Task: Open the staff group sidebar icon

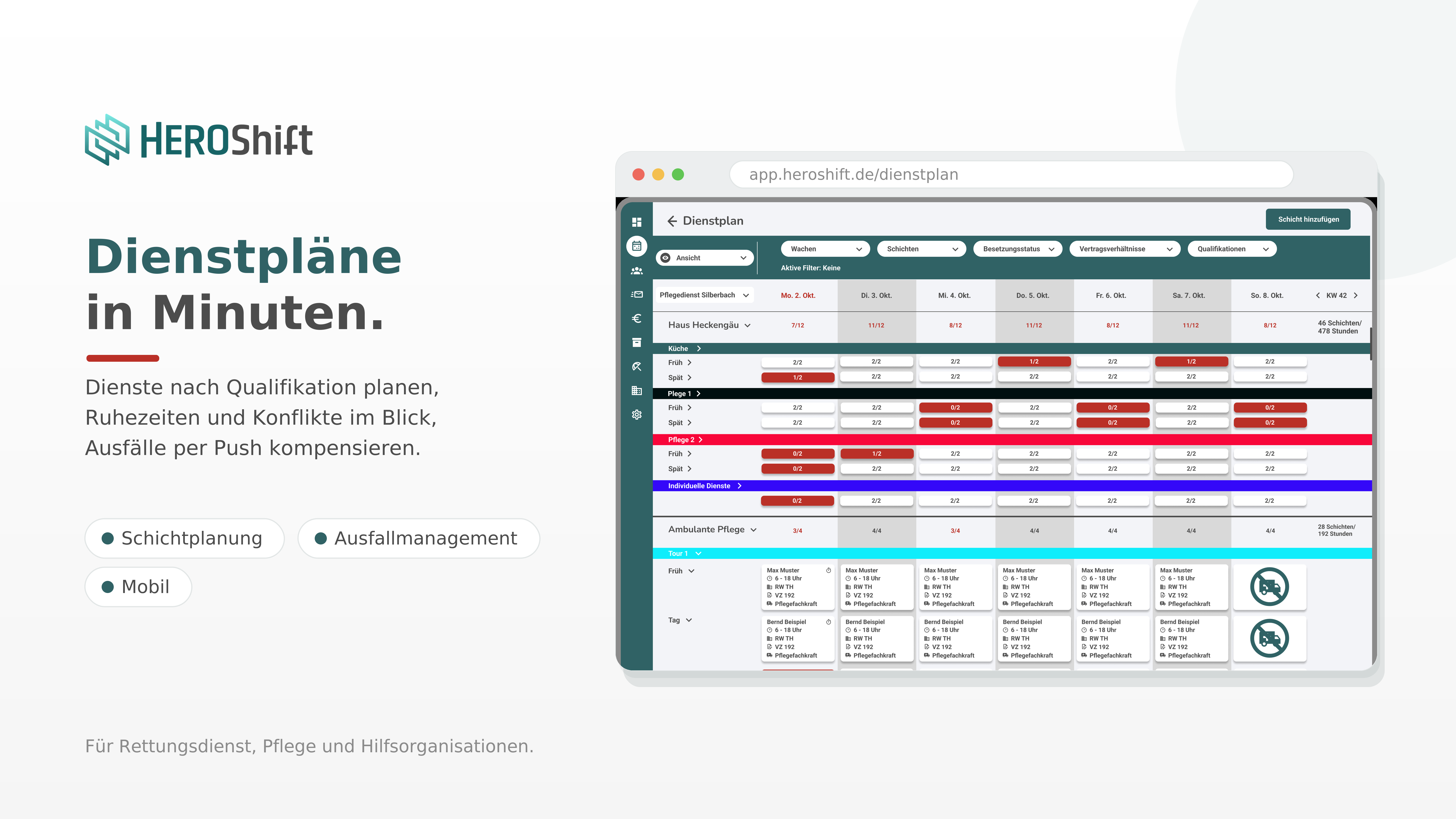Action: pos(636,271)
